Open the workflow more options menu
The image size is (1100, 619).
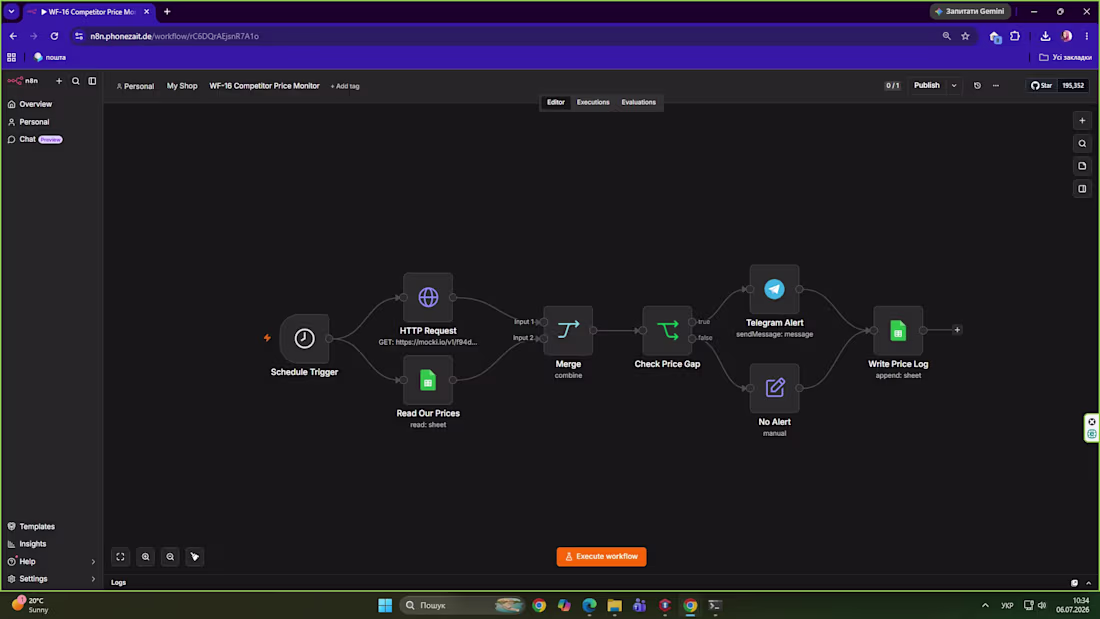tap(995, 86)
